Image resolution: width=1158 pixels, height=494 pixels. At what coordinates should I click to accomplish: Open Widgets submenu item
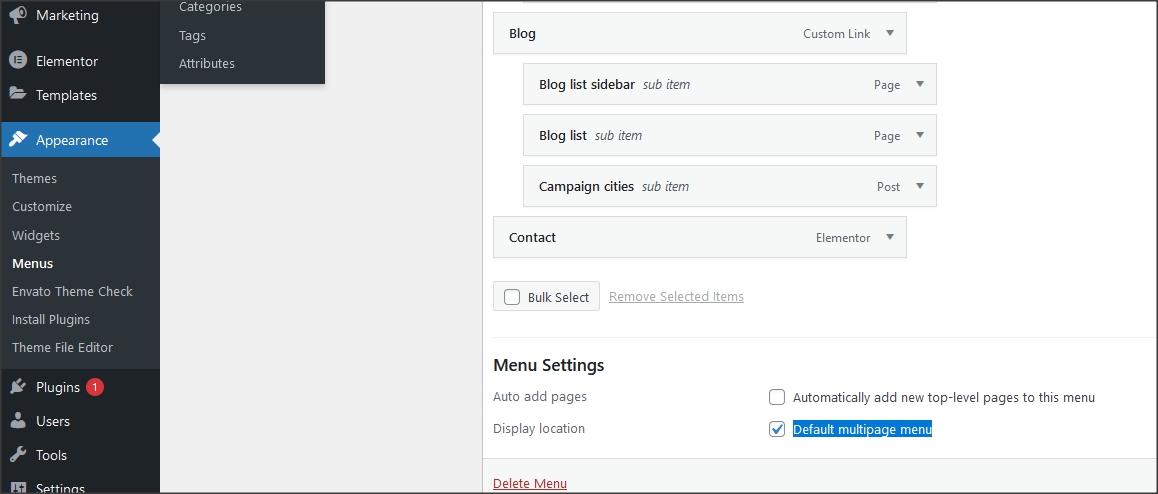[x=36, y=236]
